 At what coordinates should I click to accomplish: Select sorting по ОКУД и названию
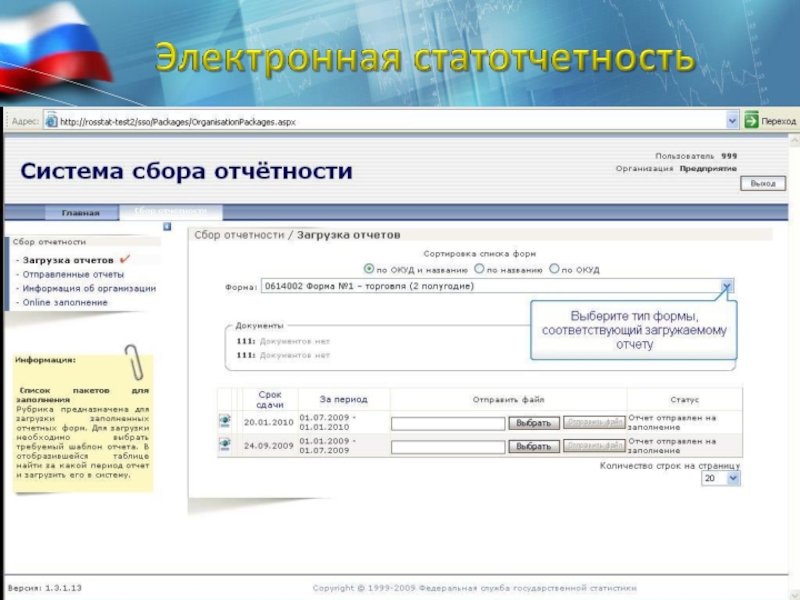[368, 268]
